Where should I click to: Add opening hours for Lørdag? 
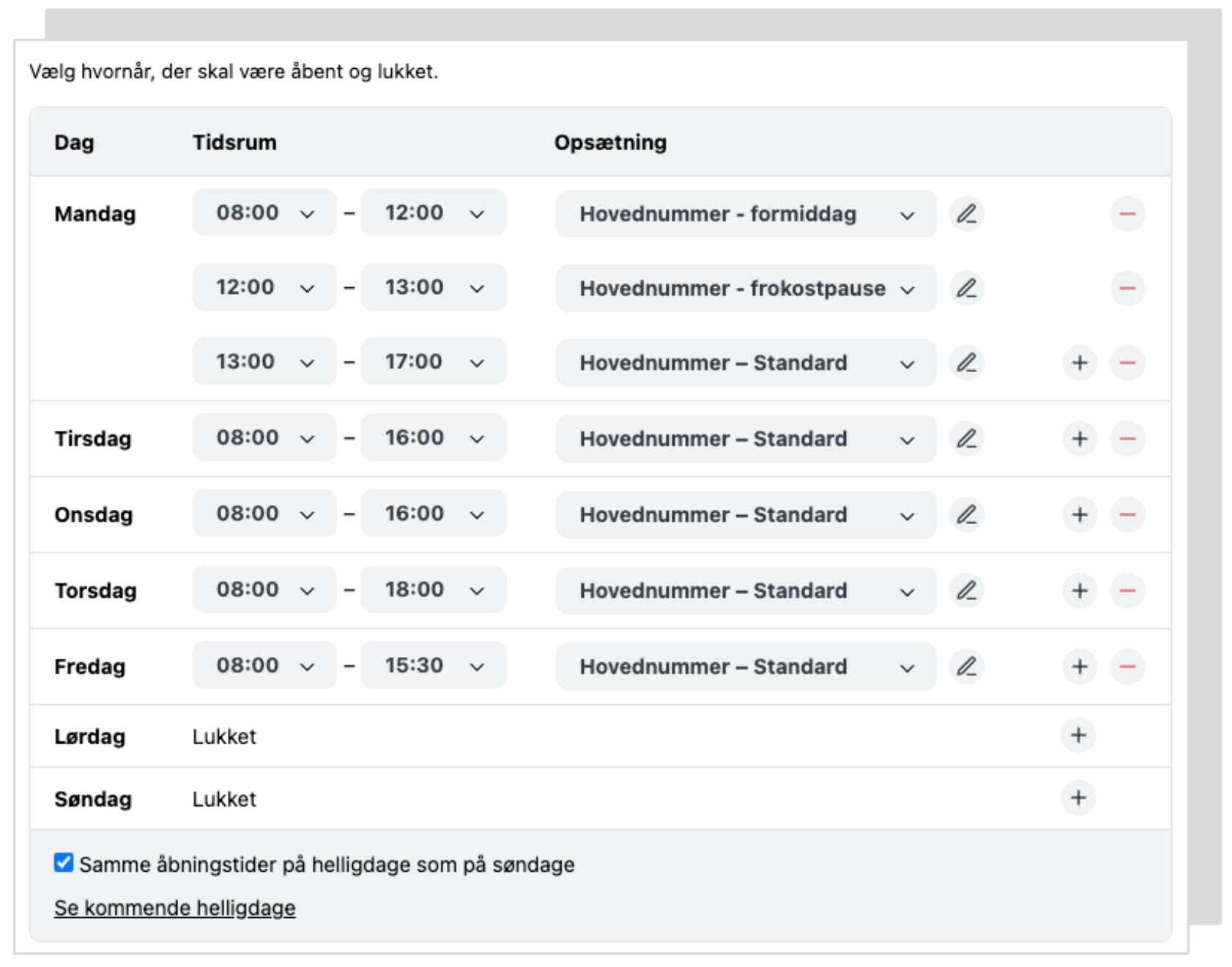tap(1078, 736)
